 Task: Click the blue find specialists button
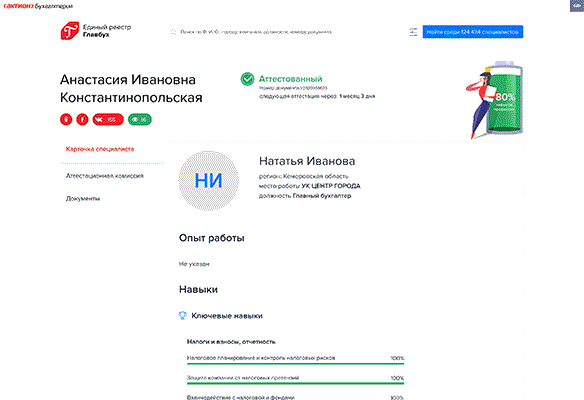473,32
